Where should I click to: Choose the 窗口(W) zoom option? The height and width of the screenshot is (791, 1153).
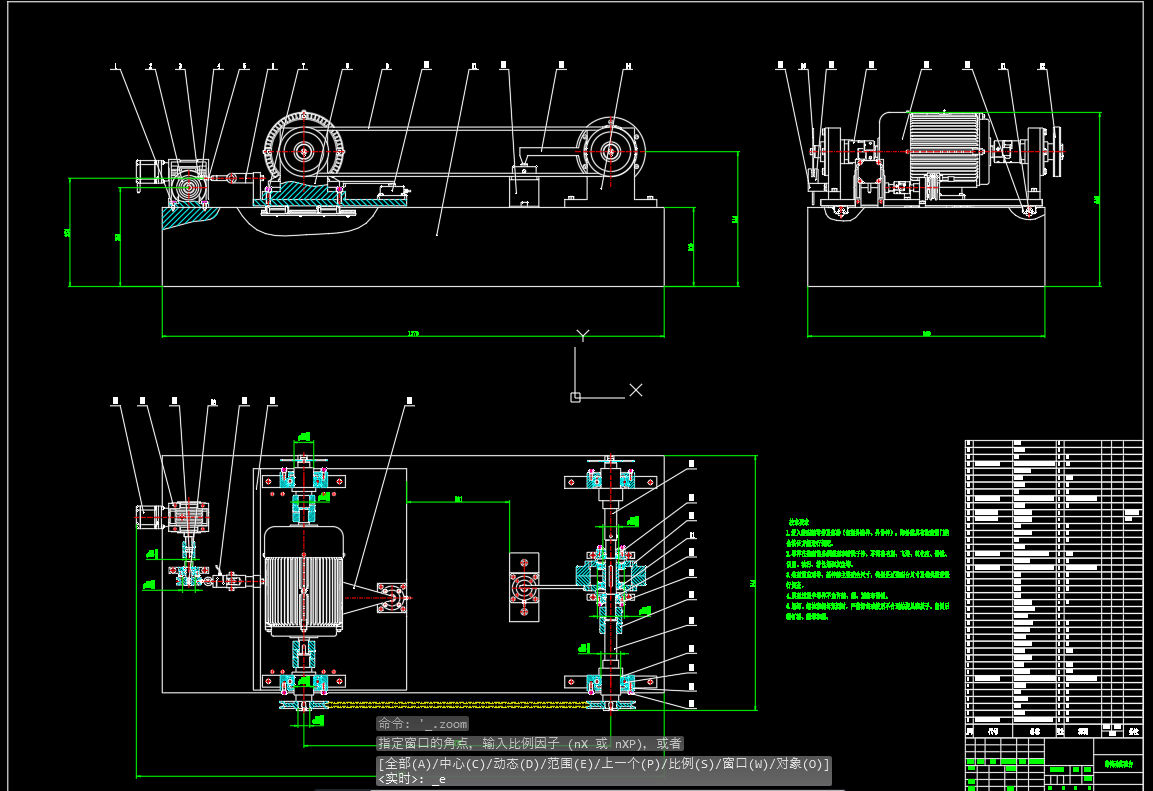747,764
